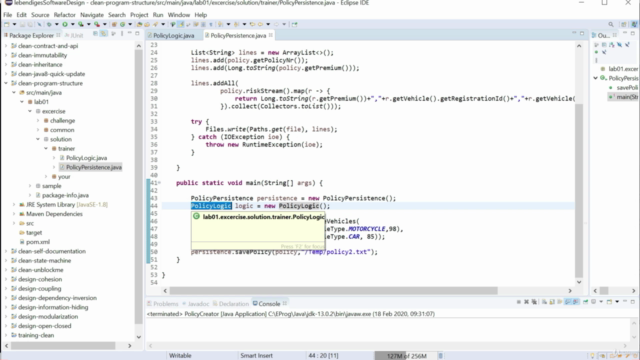
Task: Close the PolicyPersistence.java editor tab
Action: point(271,36)
